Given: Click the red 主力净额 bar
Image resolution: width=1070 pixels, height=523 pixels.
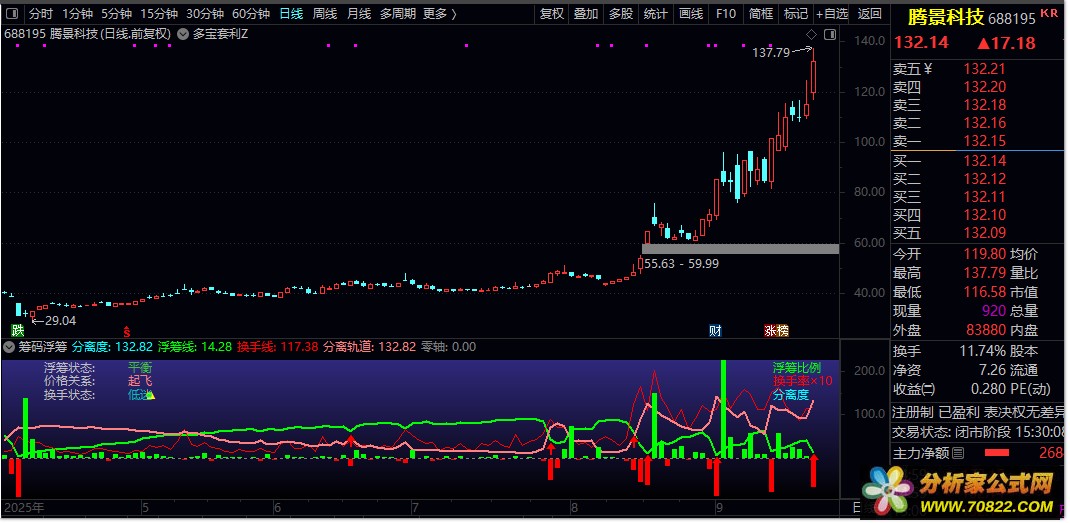Looking at the screenshot, I should point(999,453).
